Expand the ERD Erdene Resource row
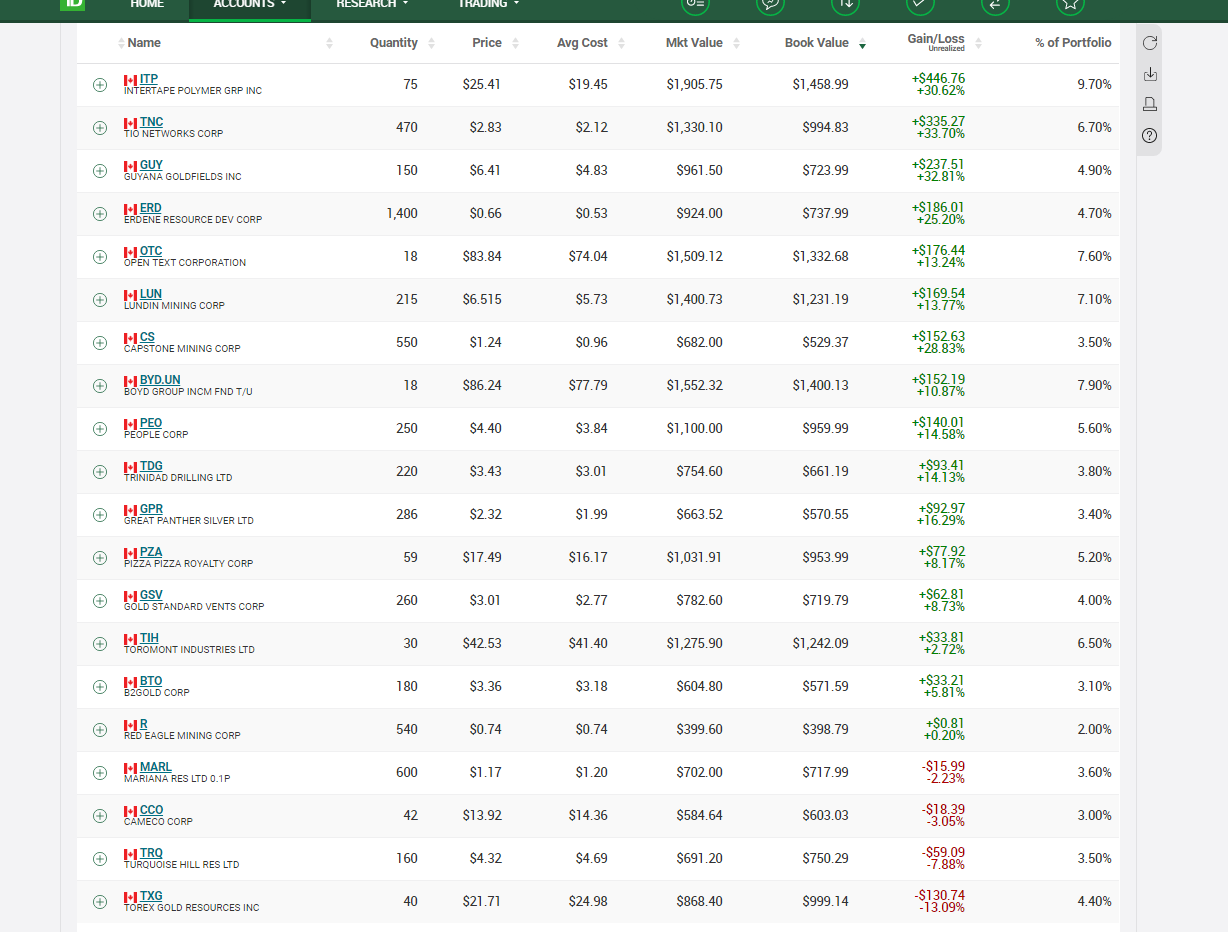This screenshot has width=1228, height=932. point(100,214)
